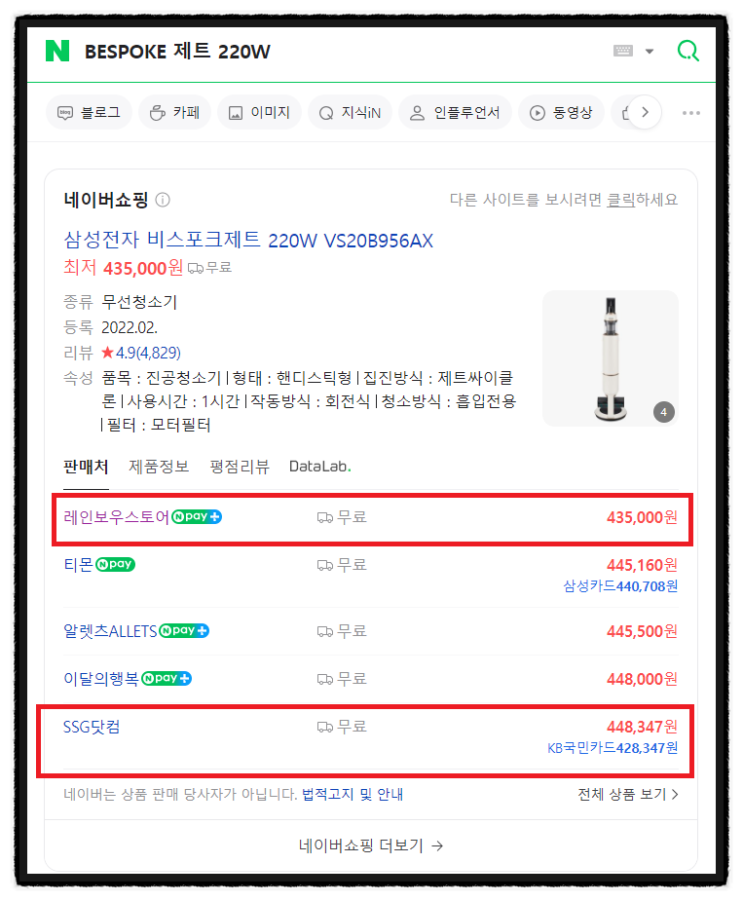
Task: Select the 블로그 filter tab
Action: tap(89, 112)
